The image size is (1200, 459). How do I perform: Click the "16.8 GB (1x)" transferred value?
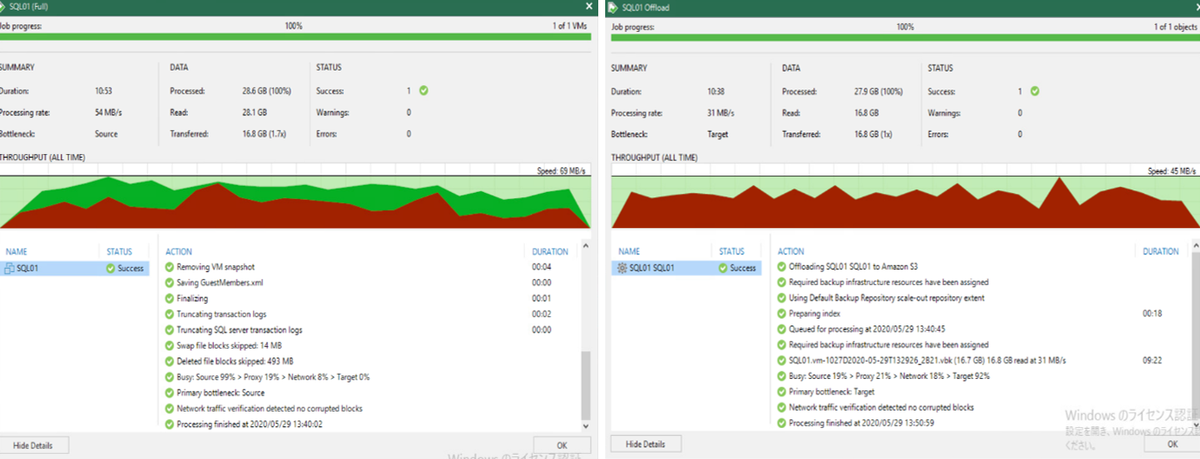pyautogui.click(x=877, y=134)
